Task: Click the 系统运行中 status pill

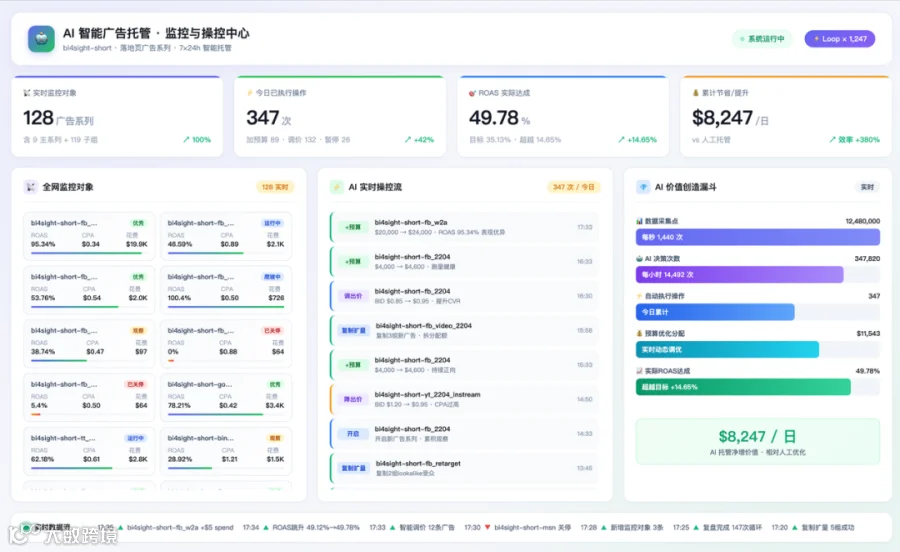Action: pos(762,39)
